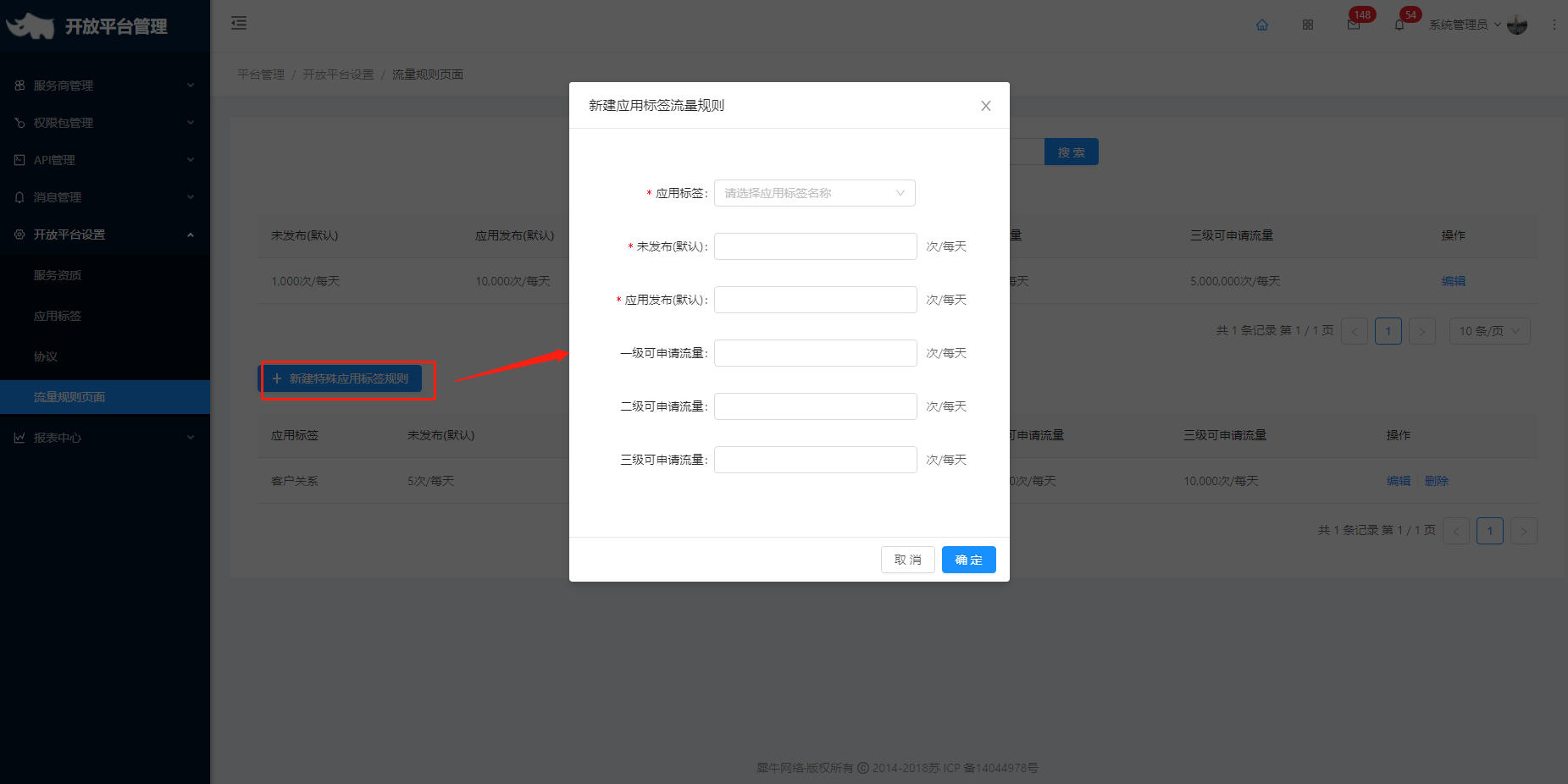Click 新建特殊应用标签规则 button
The height and width of the screenshot is (784, 1568).
pos(341,378)
